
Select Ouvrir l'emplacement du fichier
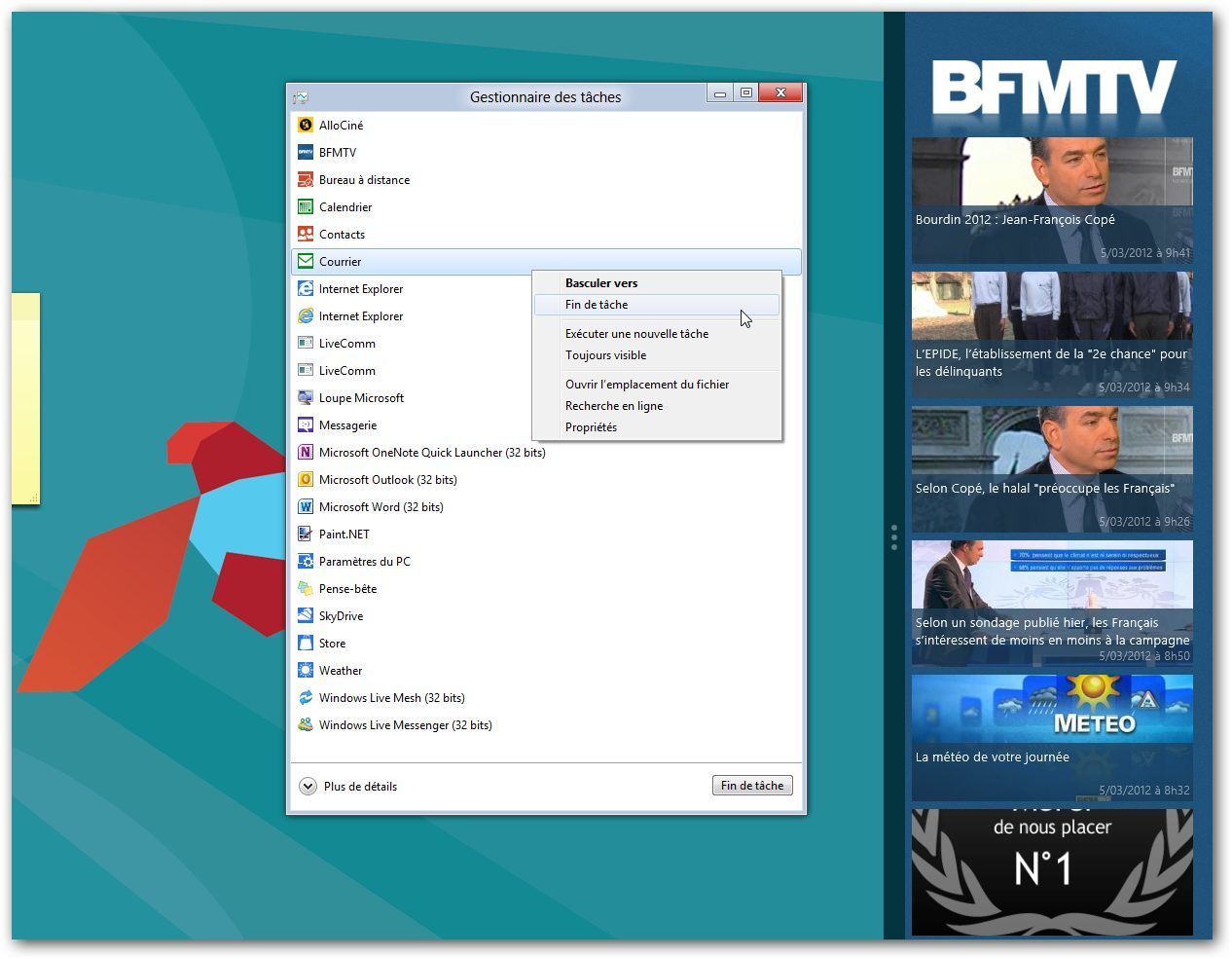coord(657,385)
